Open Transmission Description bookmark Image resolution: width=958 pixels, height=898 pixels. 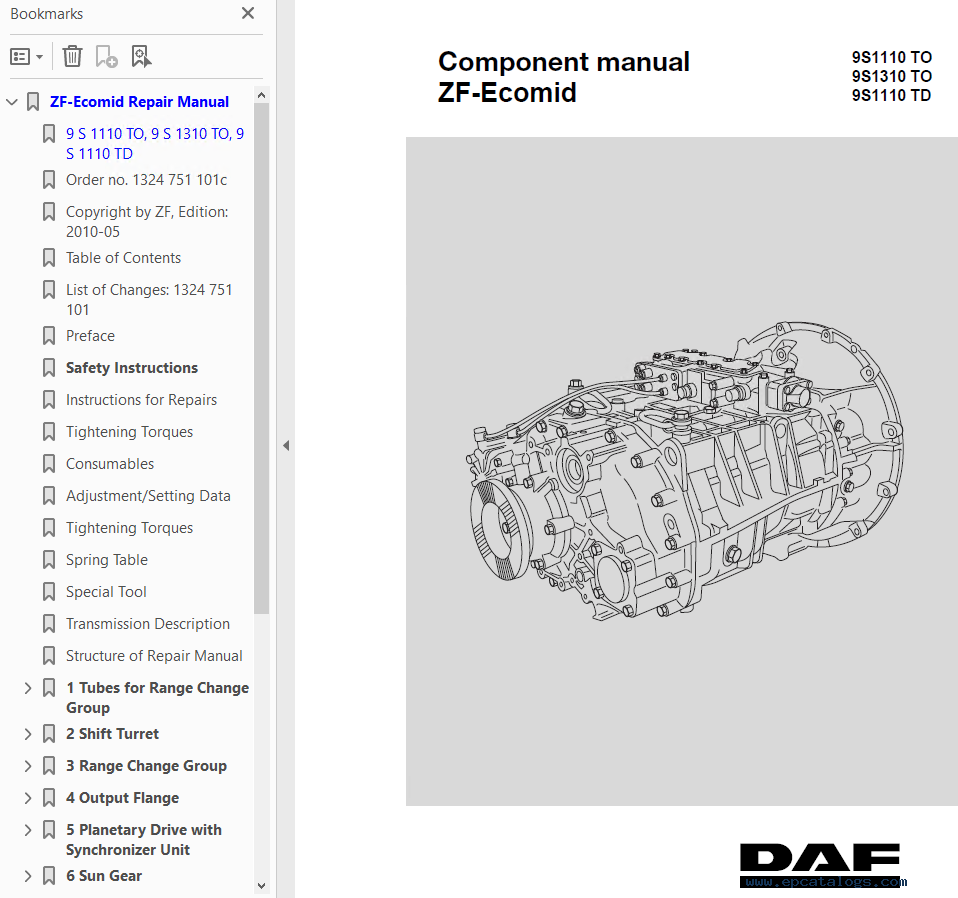click(x=148, y=624)
